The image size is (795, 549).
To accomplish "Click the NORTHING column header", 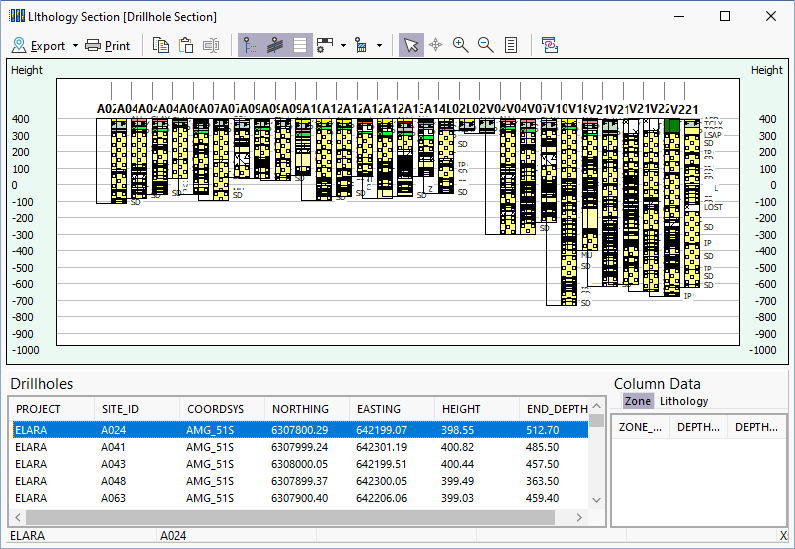I will point(307,409).
